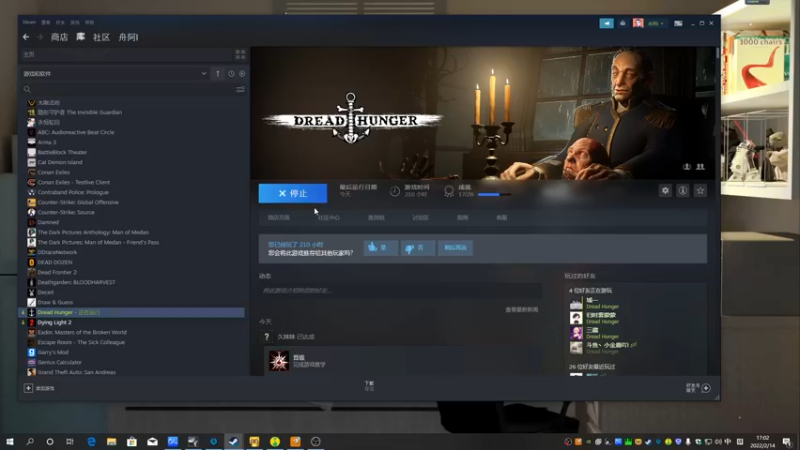Click view latest news link
The height and width of the screenshot is (450, 800).
521,310
